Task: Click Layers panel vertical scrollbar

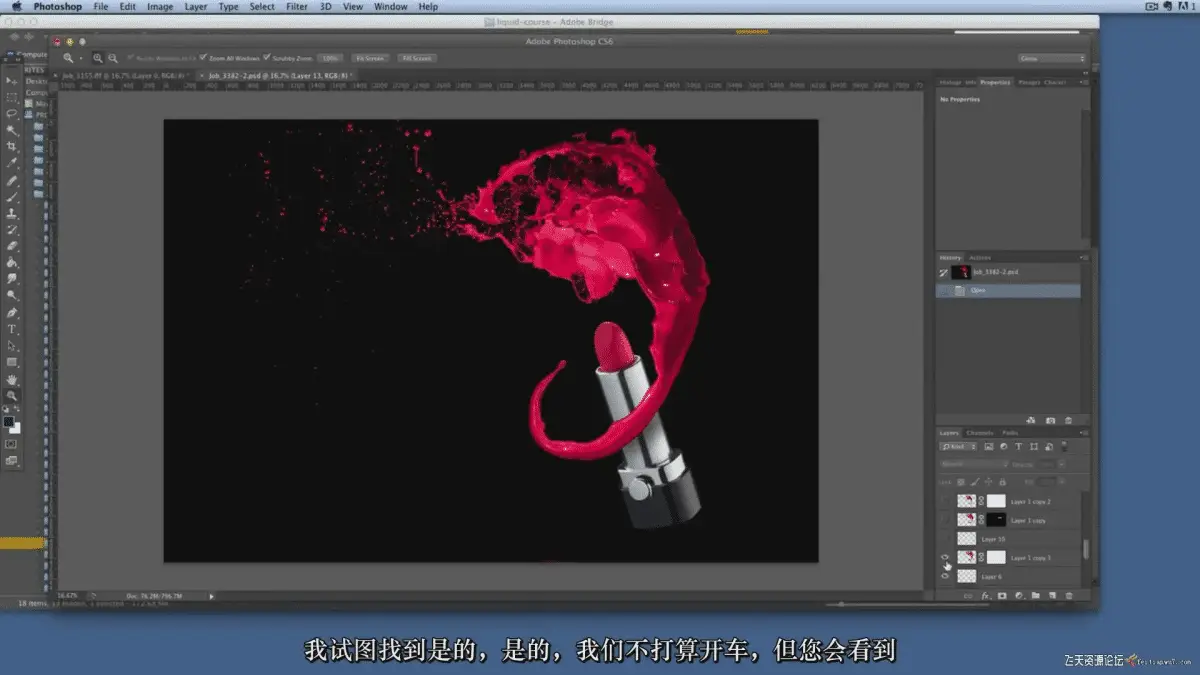Action: click(1085, 548)
